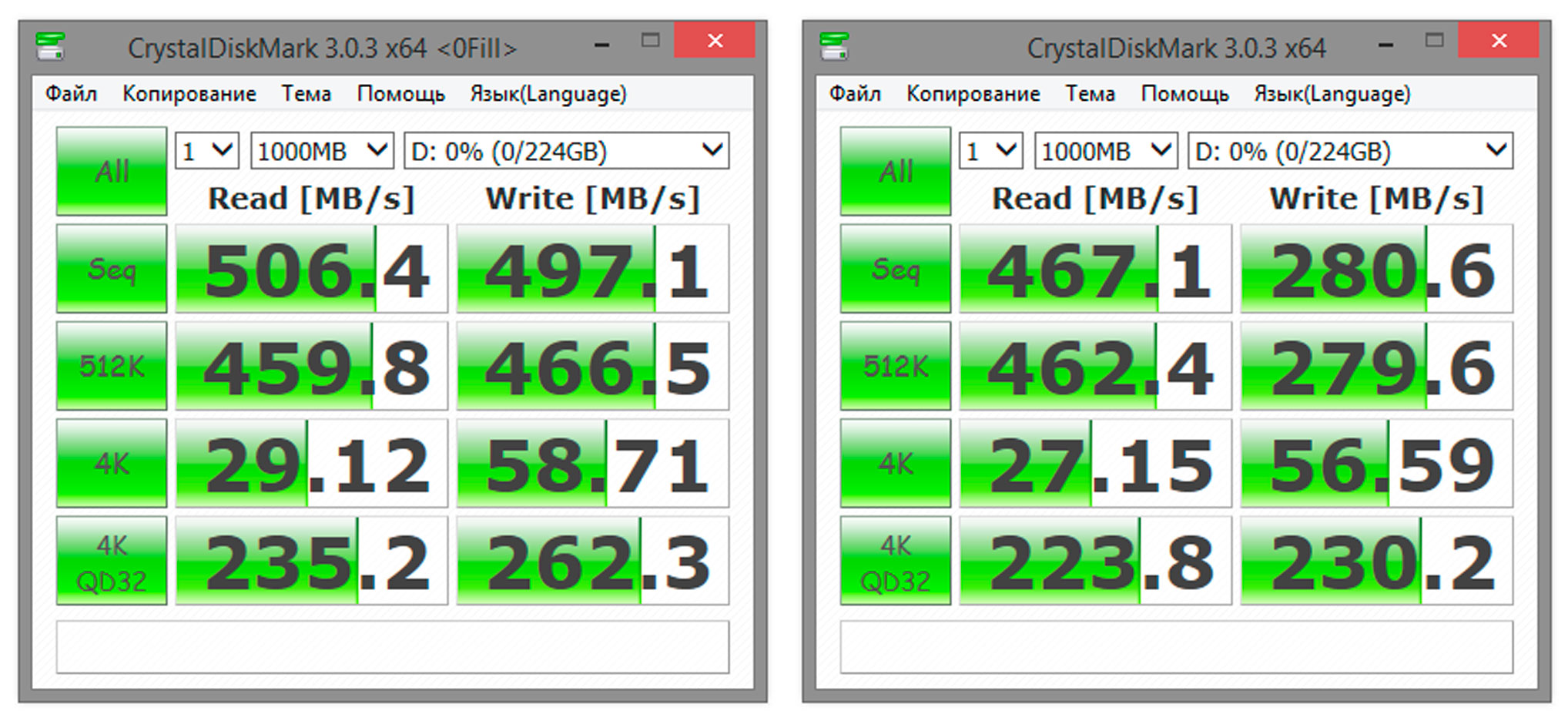The width and height of the screenshot is (1568, 721).
Task: Click Write [MB/s] header in right window
Action: coord(1377,199)
